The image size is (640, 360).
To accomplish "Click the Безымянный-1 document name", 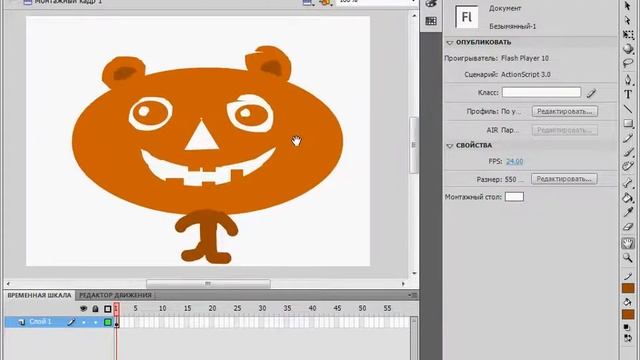I will click(513, 27).
